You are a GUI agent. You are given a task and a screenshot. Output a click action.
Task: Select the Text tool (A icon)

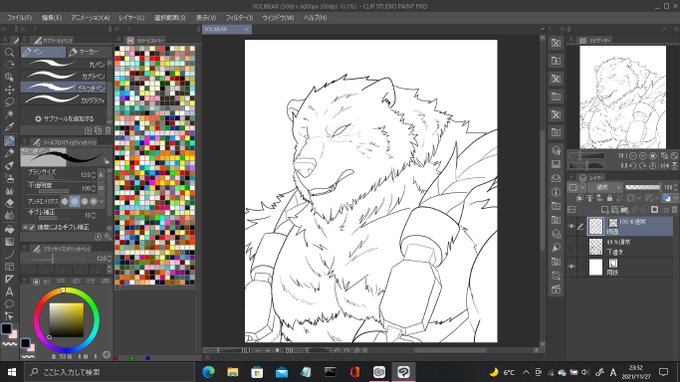click(x=9, y=292)
